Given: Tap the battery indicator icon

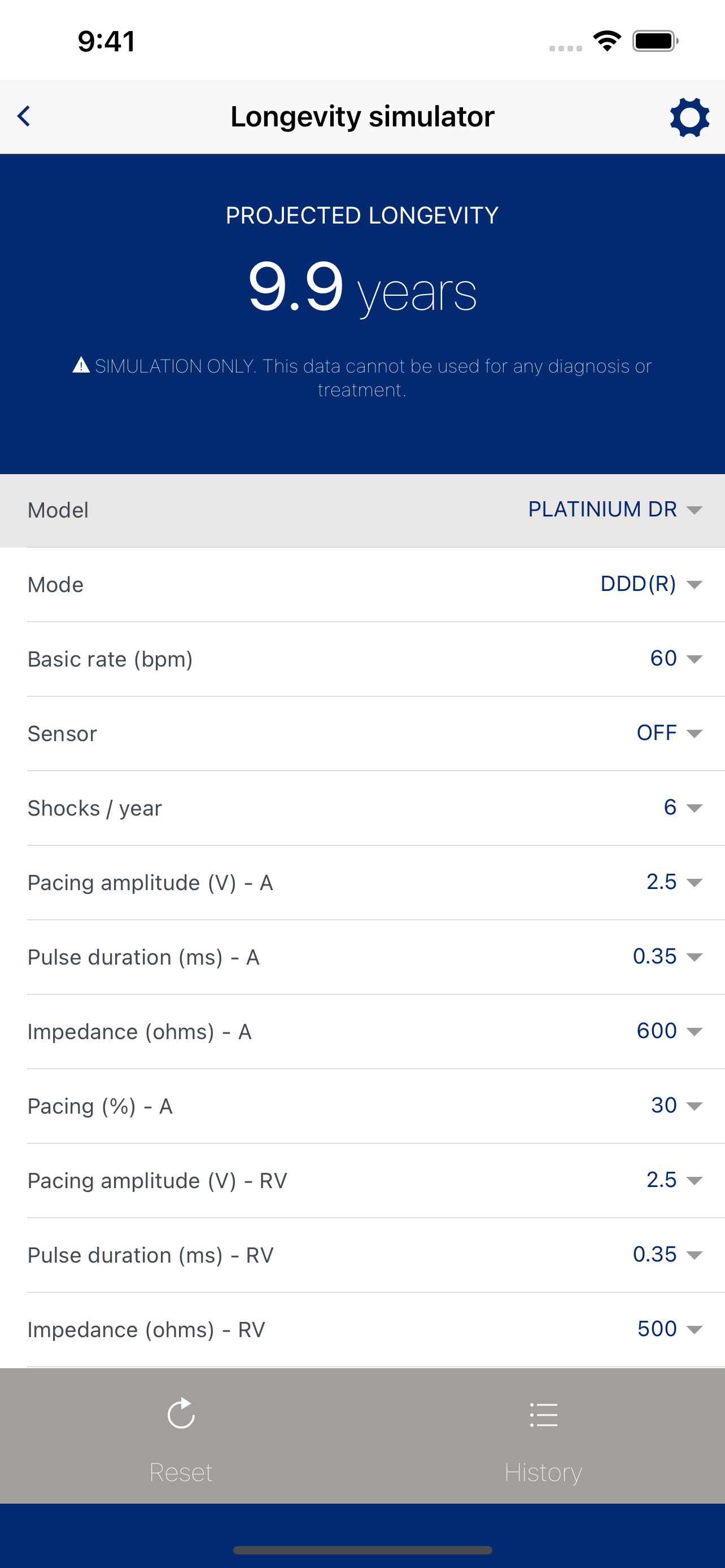Looking at the screenshot, I should [x=655, y=41].
